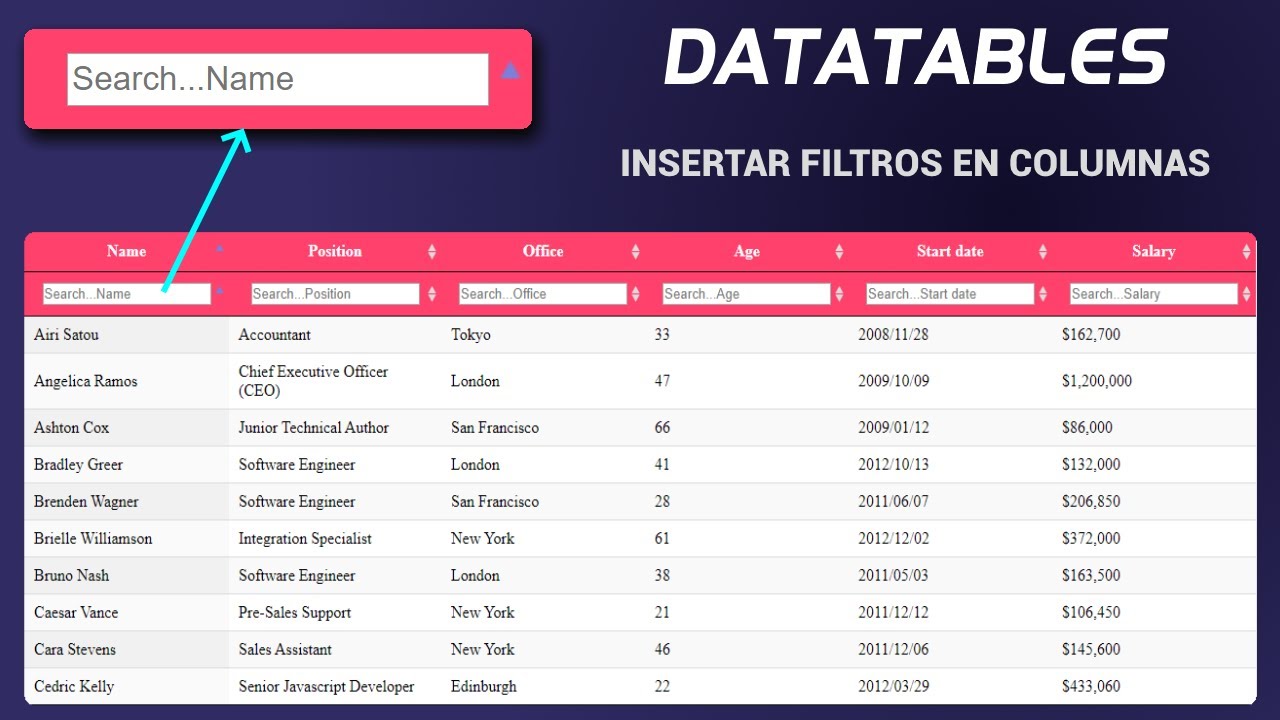1280x720 pixels.
Task: Click the salary value $206,850
Action: coord(1091,502)
